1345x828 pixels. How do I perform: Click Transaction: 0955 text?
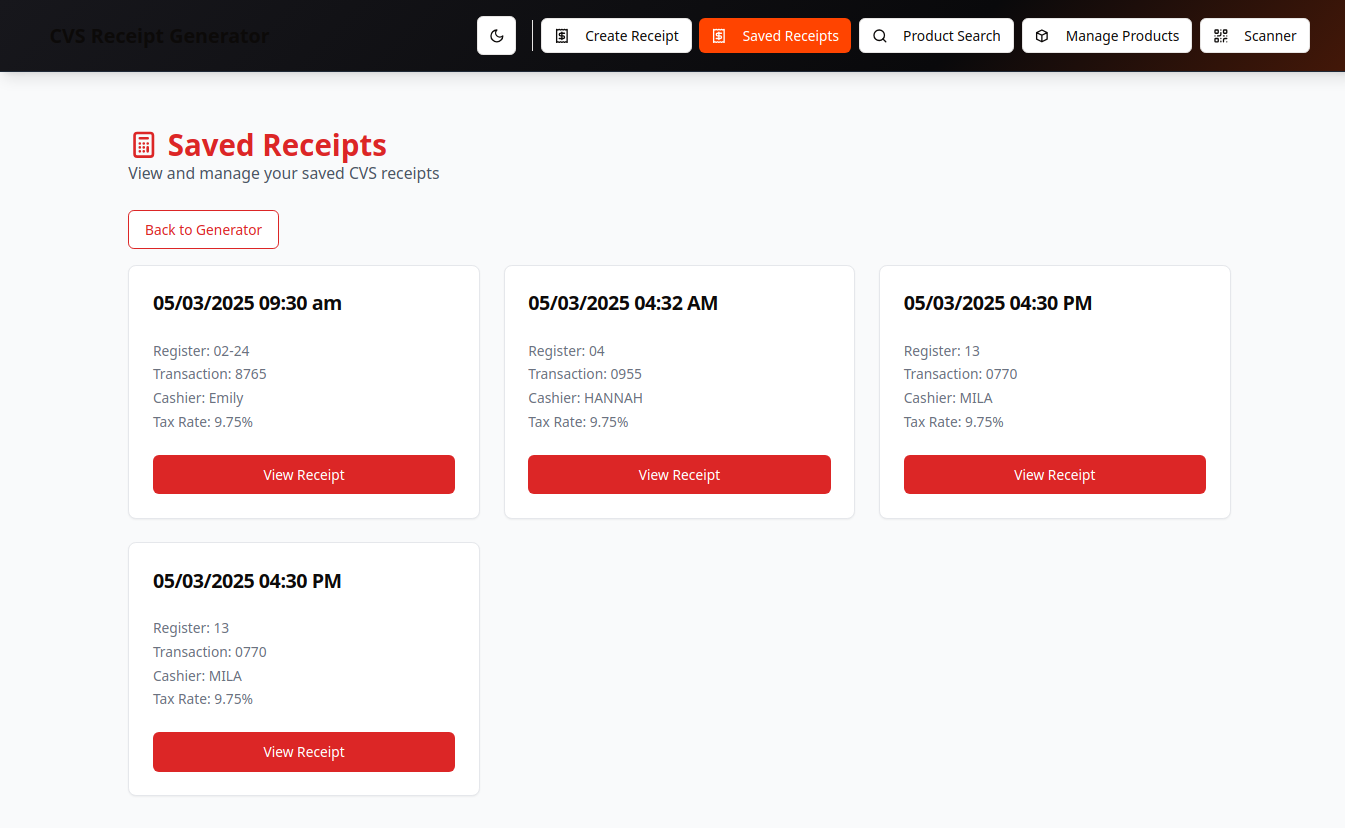(585, 374)
